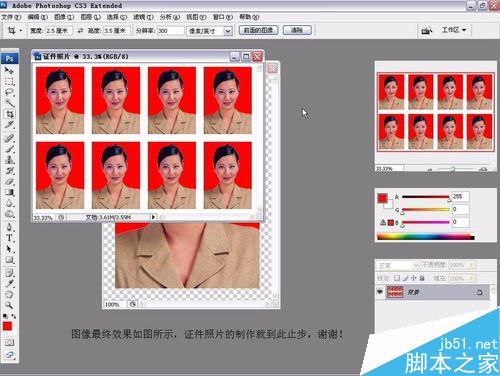Select the Crop tool in toolbox
The width and height of the screenshot is (500, 376).
pyautogui.click(x=9, y=114)
